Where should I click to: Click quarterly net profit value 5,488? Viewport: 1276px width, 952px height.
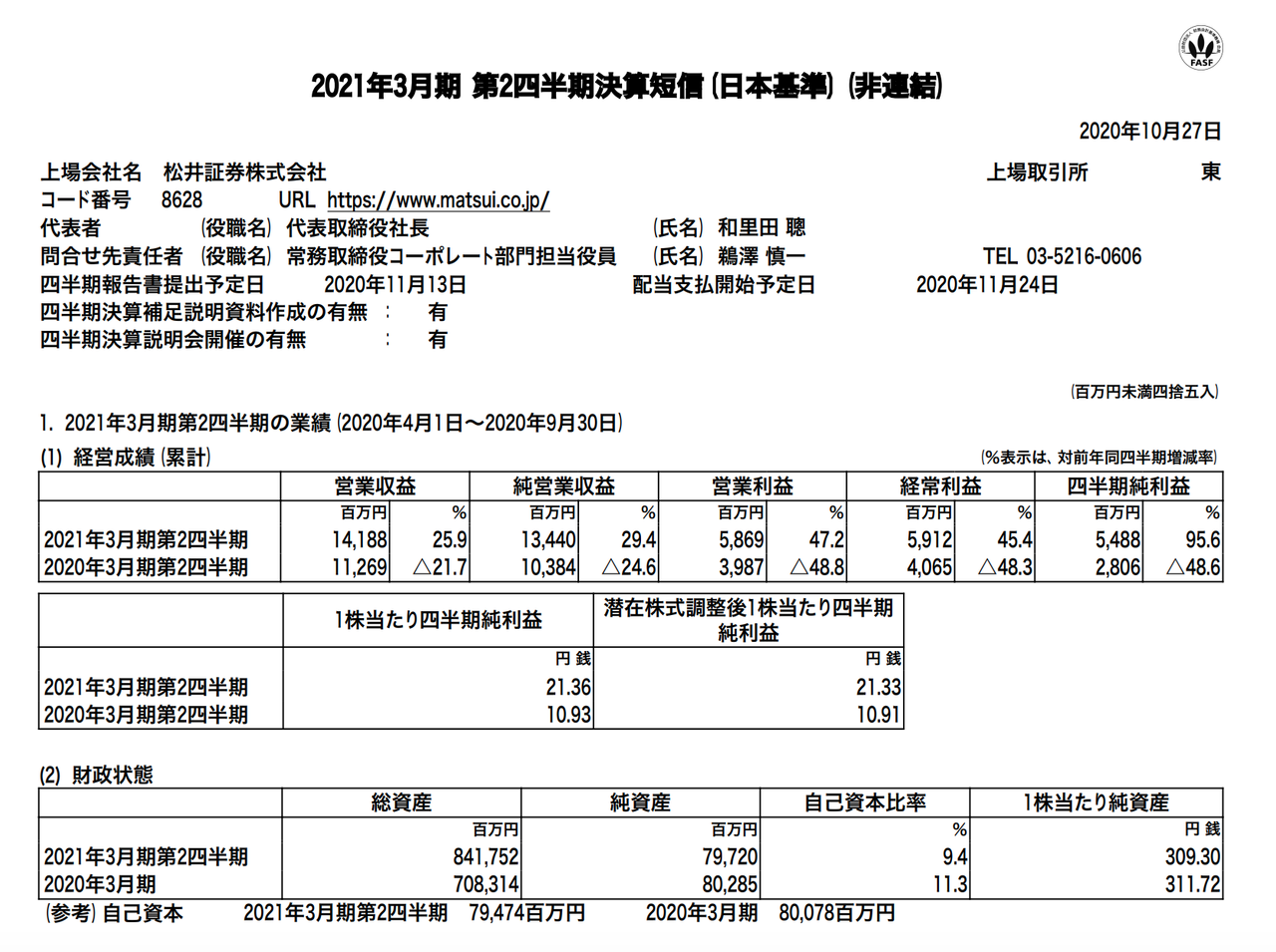pyautogui.click(x=1118, y=540)
